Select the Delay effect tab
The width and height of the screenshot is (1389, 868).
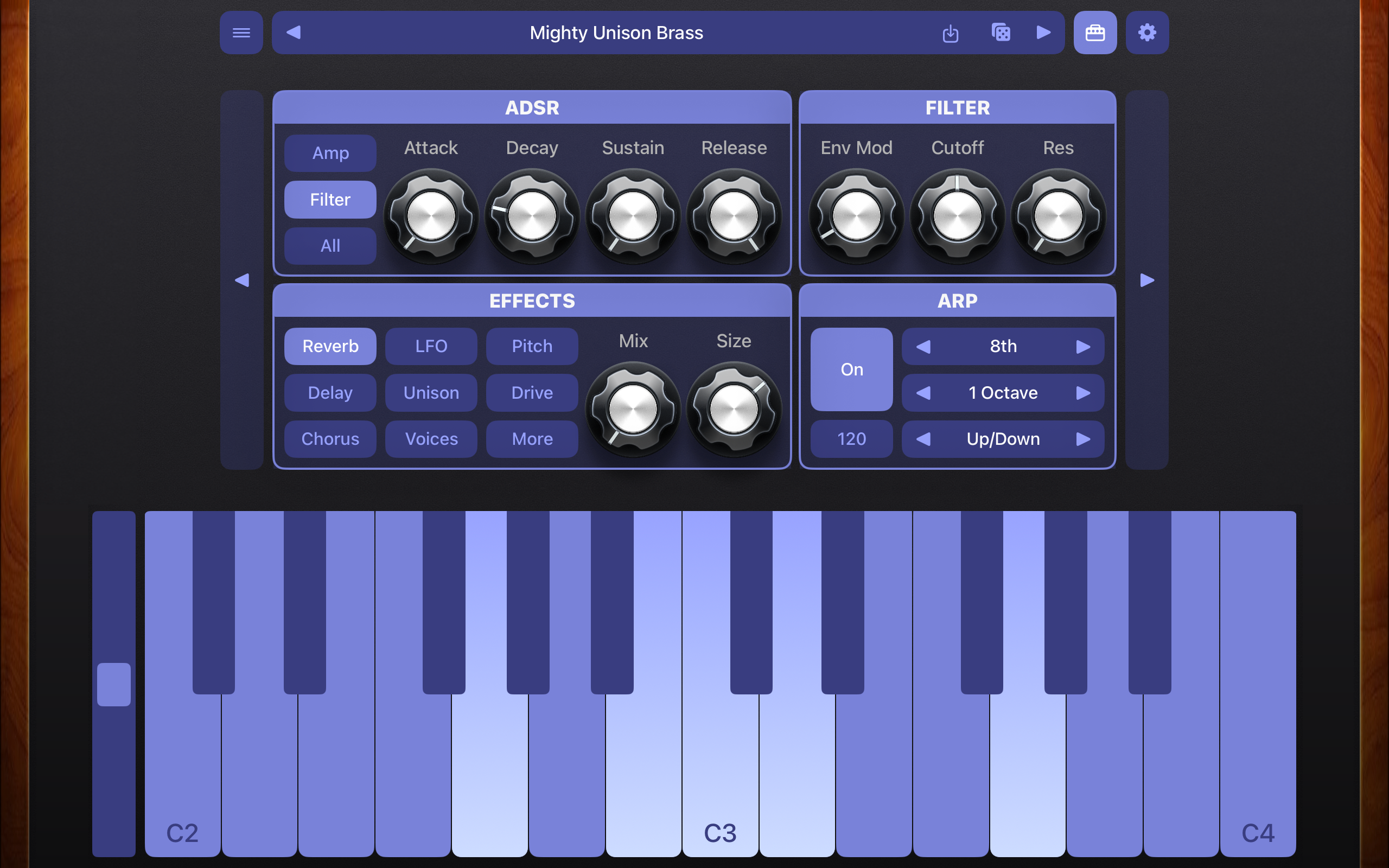[x=330, y=393]
